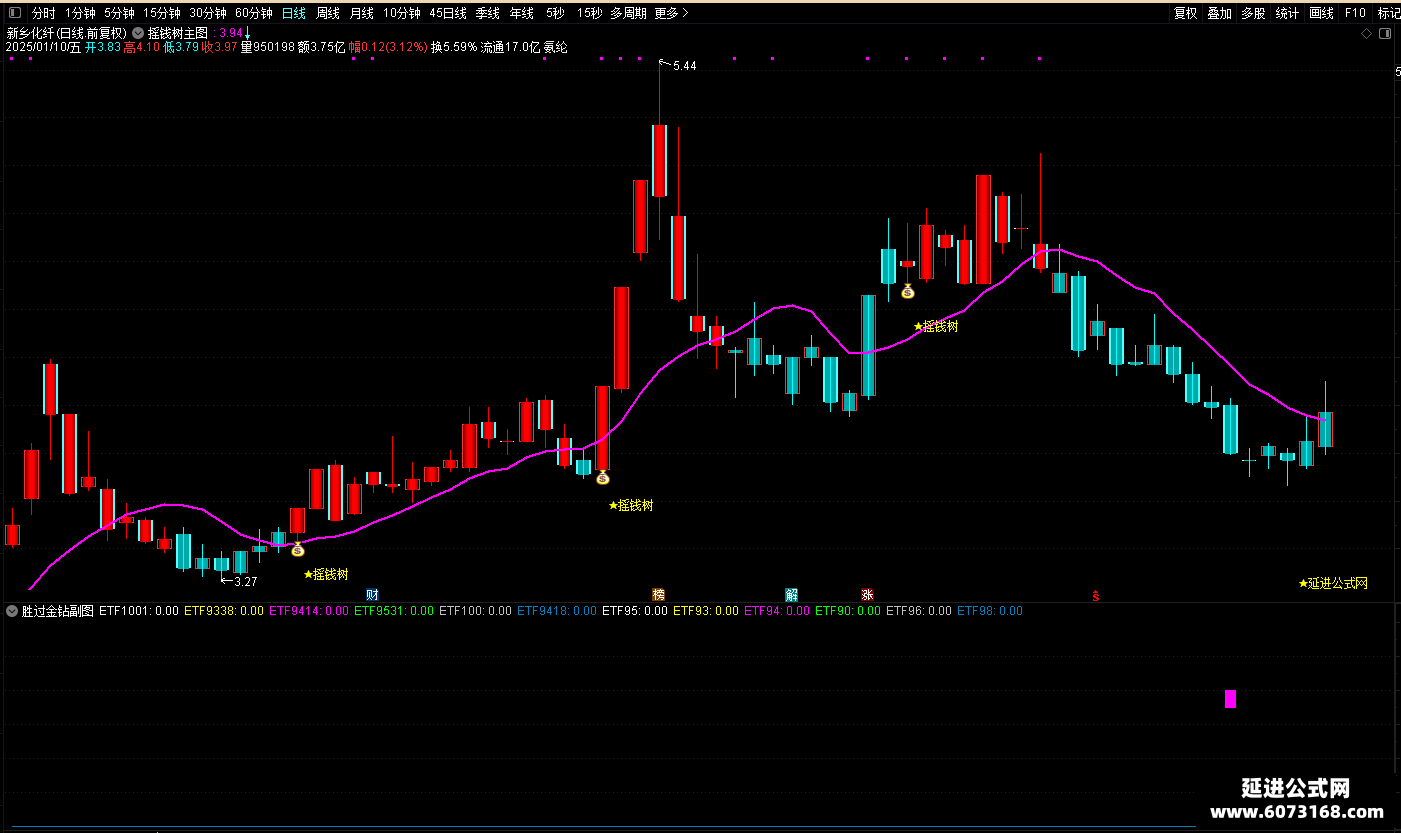Image resolution: width=1401 pixels, height=833 pixels.
Task: Click the diamond icon at chart top-right
Action: tap(1366, 33)
